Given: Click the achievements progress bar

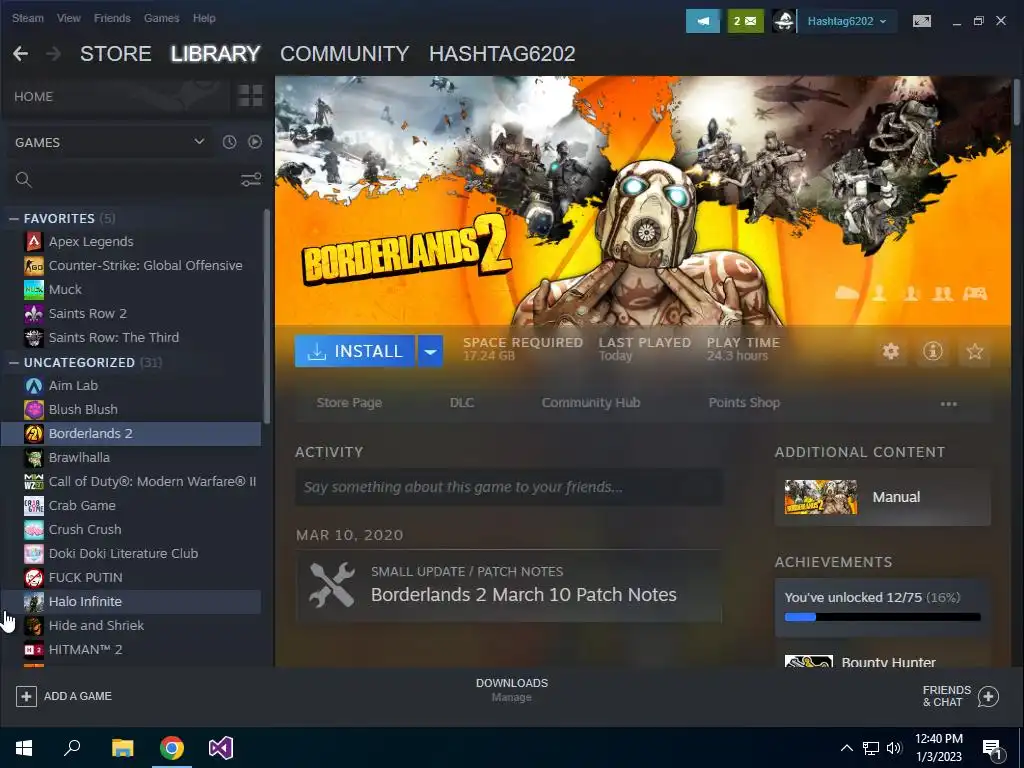Looking at the screenshot, I should click(x=882, y=616).
